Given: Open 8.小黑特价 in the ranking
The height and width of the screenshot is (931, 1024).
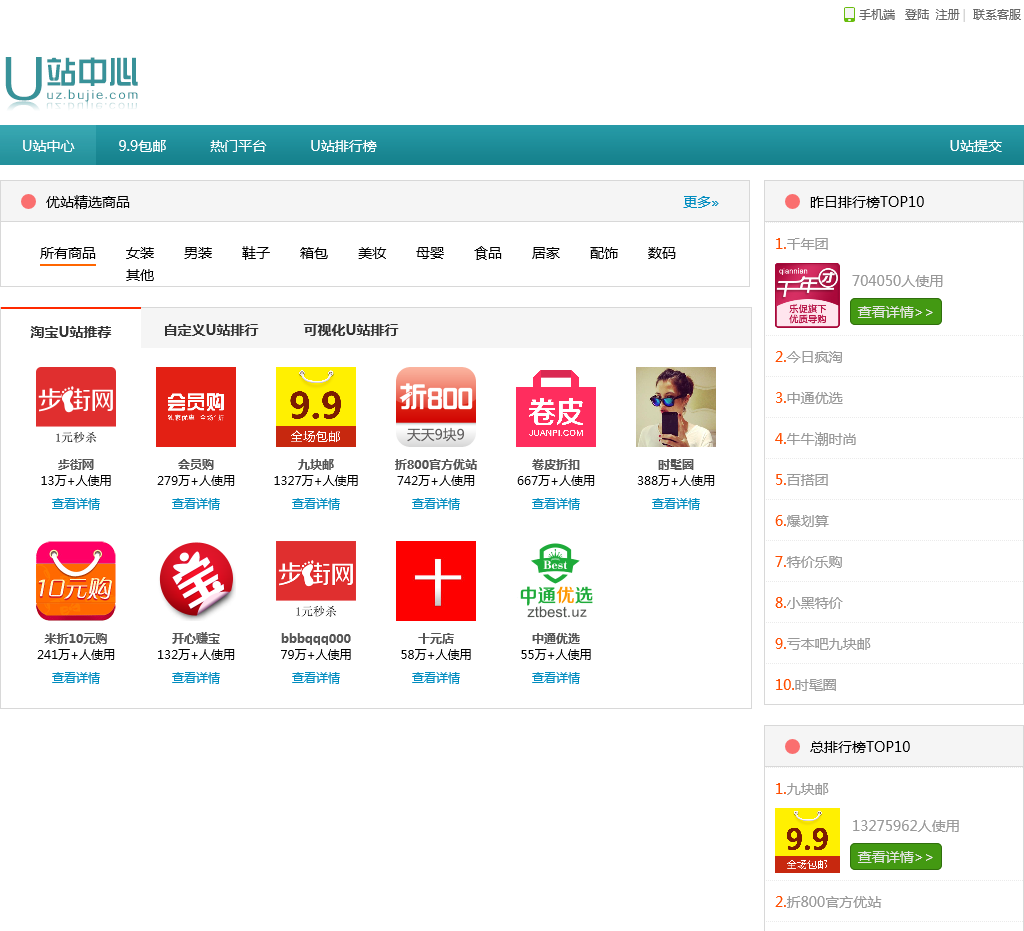Looking at the screenshot, I should point(808,603).
